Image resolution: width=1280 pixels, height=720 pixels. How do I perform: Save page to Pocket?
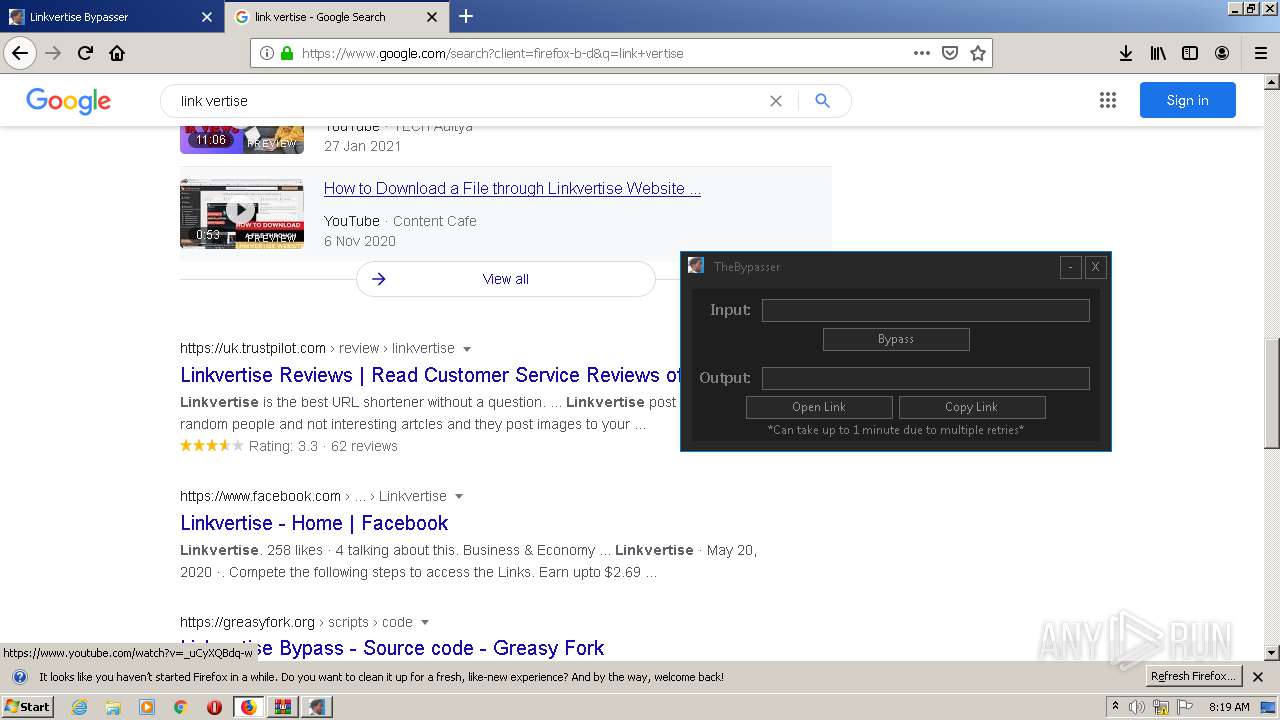coord(950,53)
